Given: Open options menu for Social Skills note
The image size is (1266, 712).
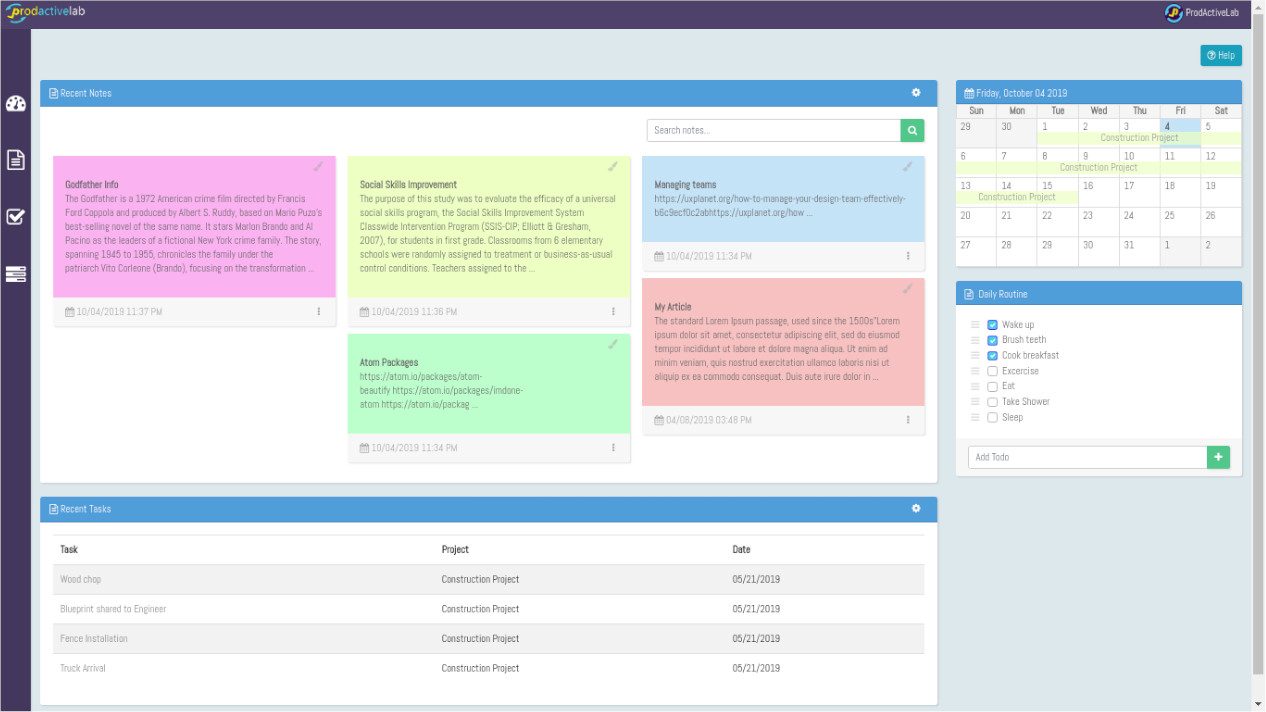Looking at the screenshot, I should coord(613,312).
